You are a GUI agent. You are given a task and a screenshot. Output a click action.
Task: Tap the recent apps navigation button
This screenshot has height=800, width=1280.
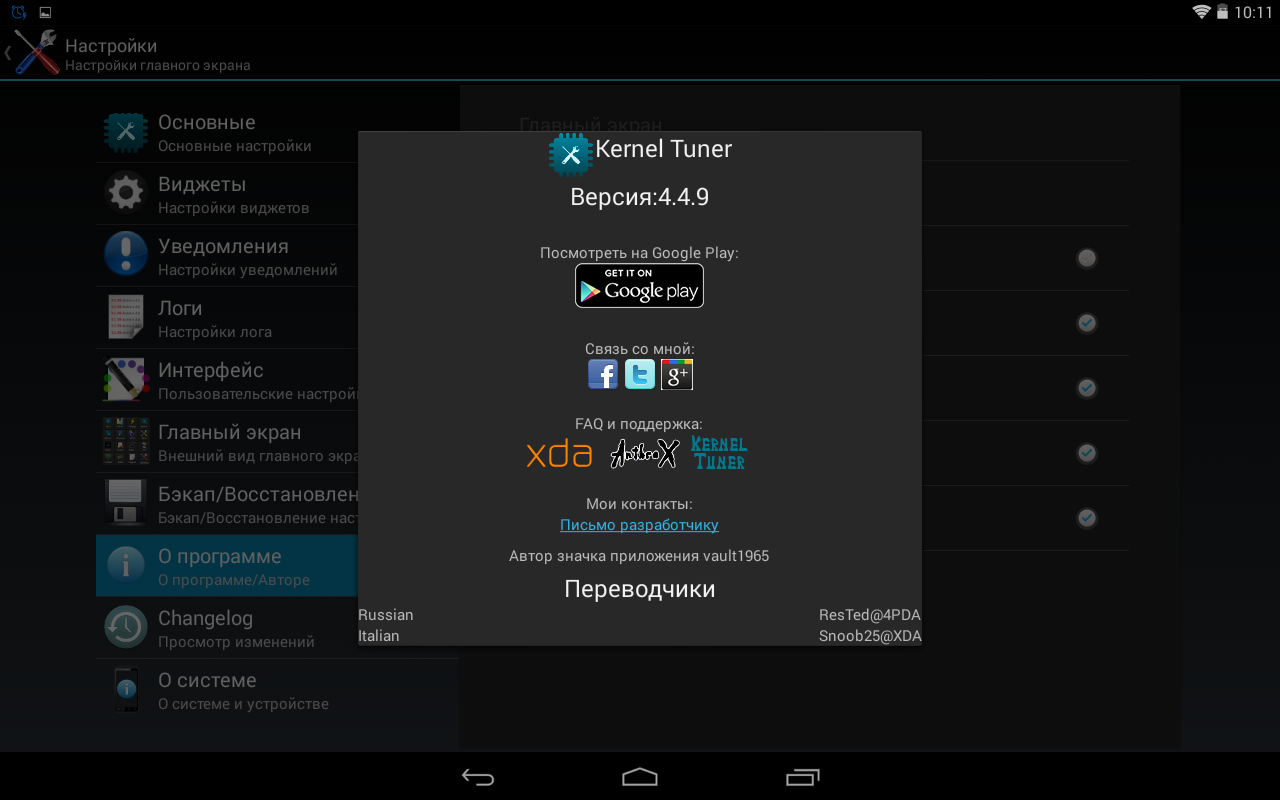[x=803, y=777]
